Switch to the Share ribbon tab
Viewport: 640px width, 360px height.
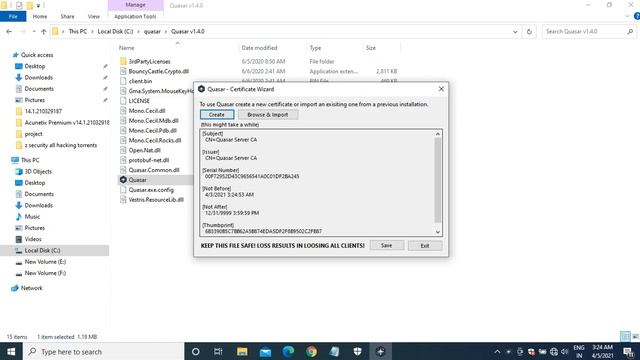coord(67,16)
